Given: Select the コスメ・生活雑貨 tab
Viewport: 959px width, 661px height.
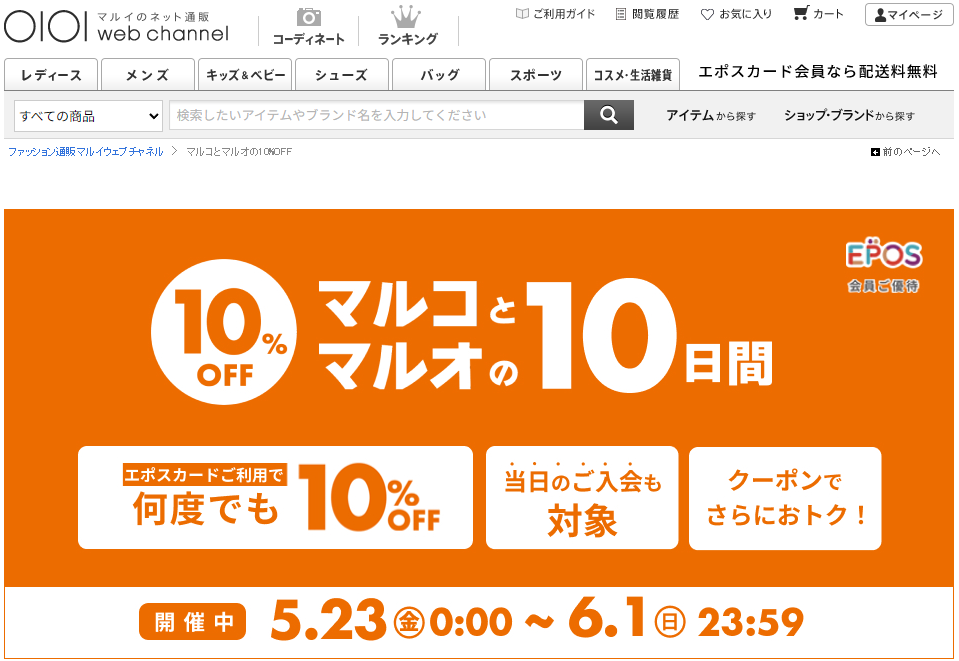Looking at the screenshot, I should click(632, 75).
